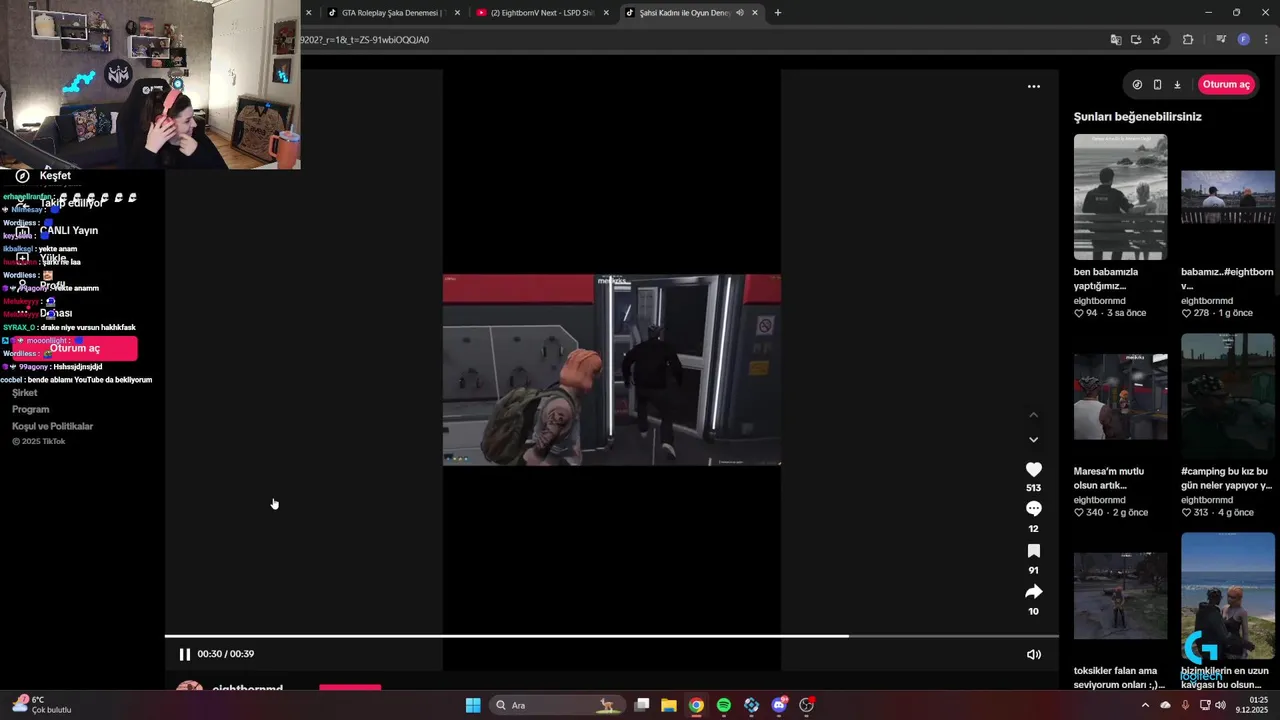Open Discord from the taskbar
This screenshot has height=720, width=1280.
[x=779, y=705]
